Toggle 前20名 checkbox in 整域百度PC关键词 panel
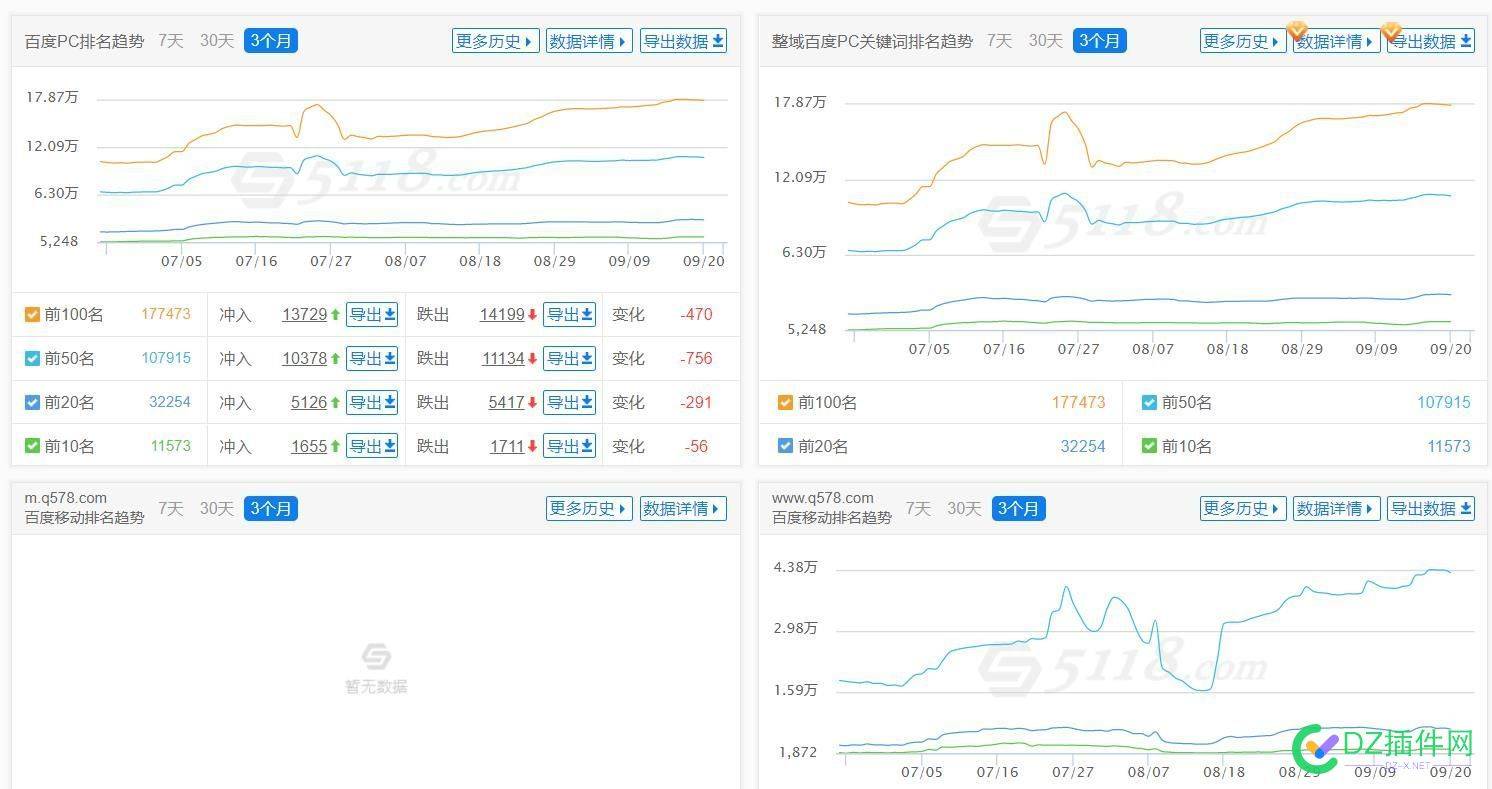The image size is (1492, 789). 786,447
